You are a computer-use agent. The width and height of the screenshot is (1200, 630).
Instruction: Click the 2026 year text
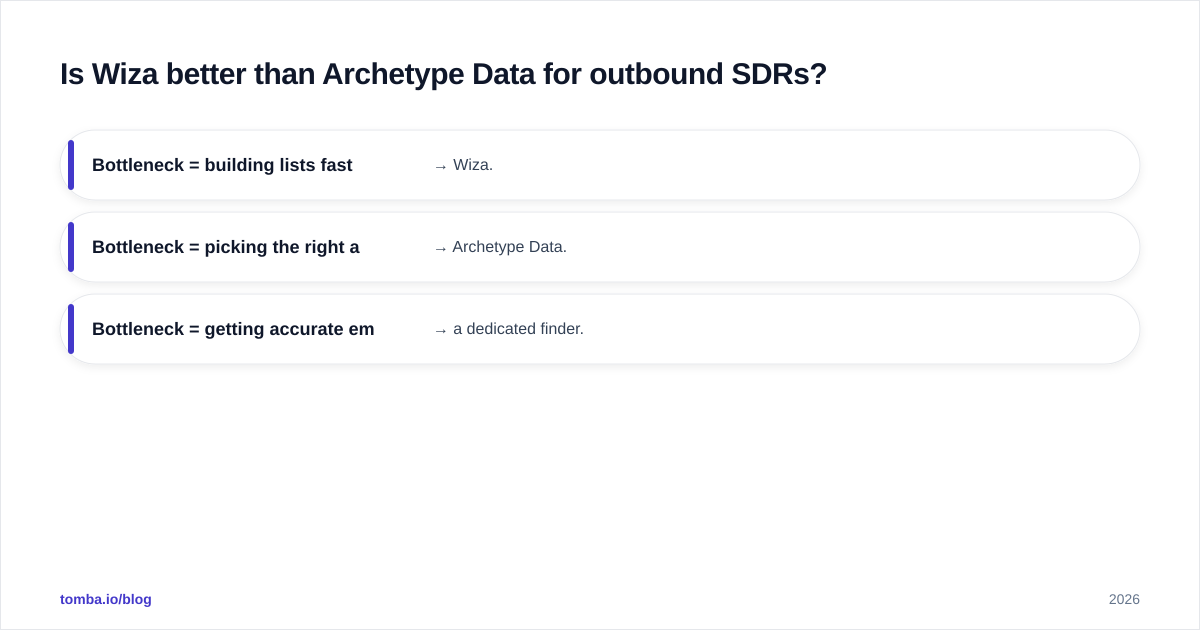pyautogui.click(x=1124, y=599)
